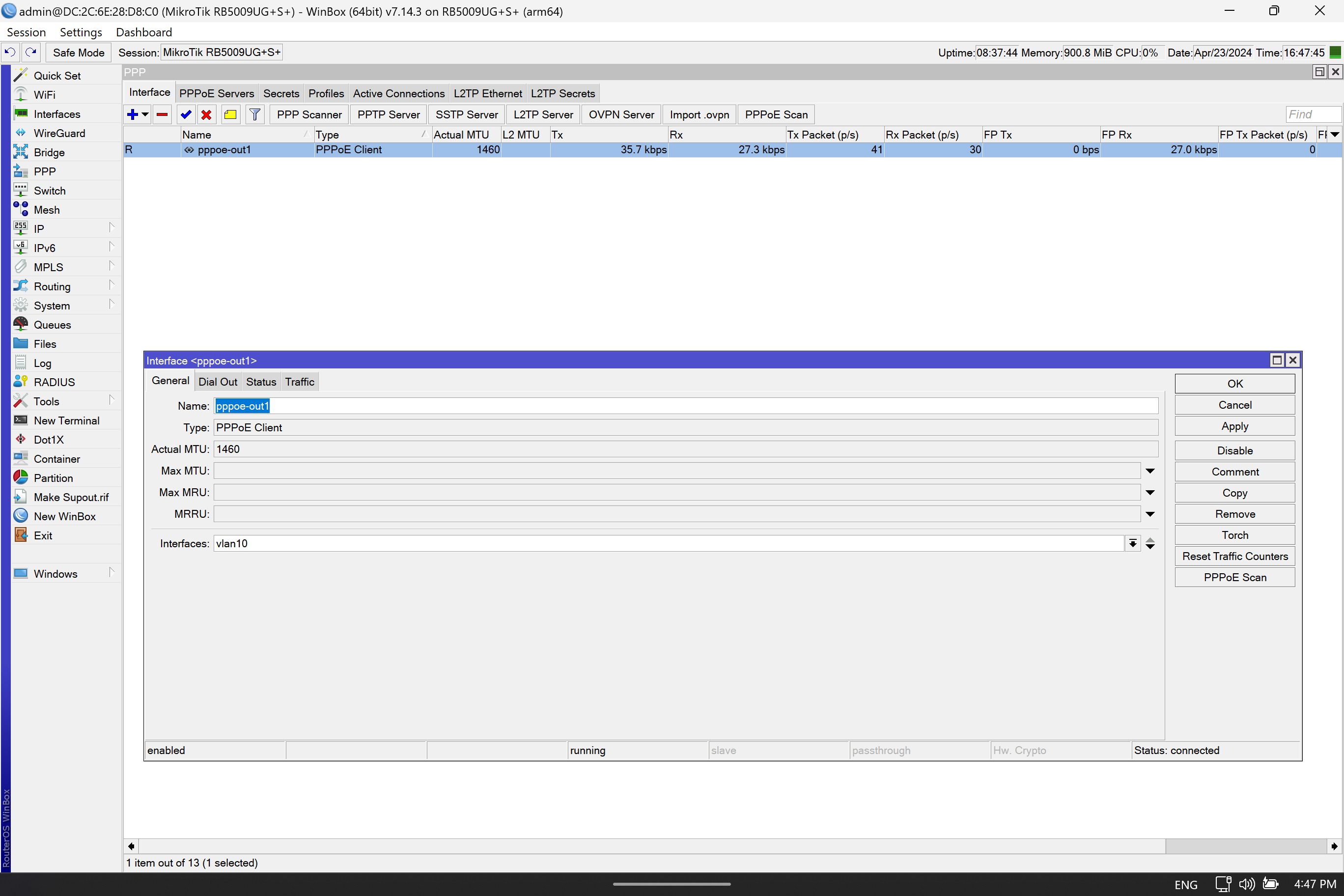Screen dimensions: 1344x896
Task: Click the L2TP Server button
Action: tap(543, 114)
